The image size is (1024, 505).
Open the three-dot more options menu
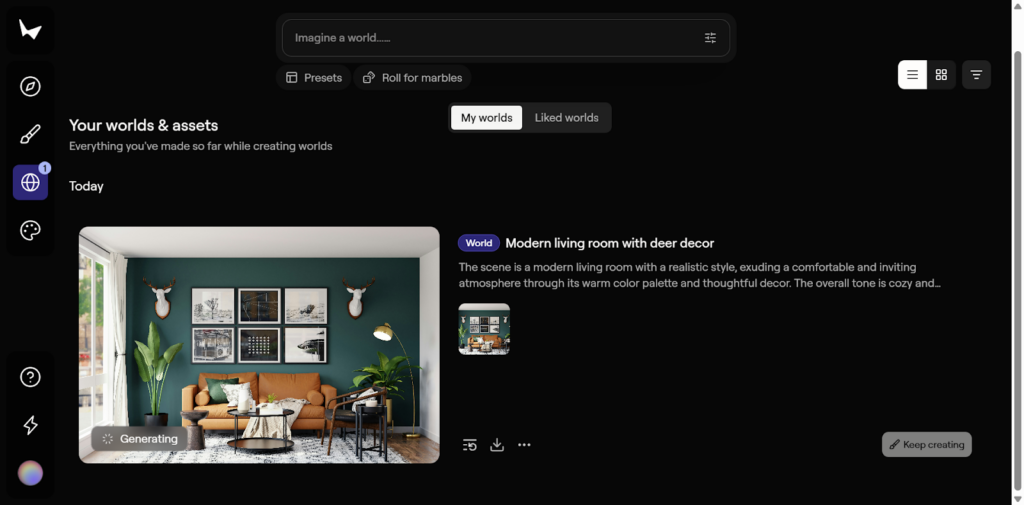524,445
